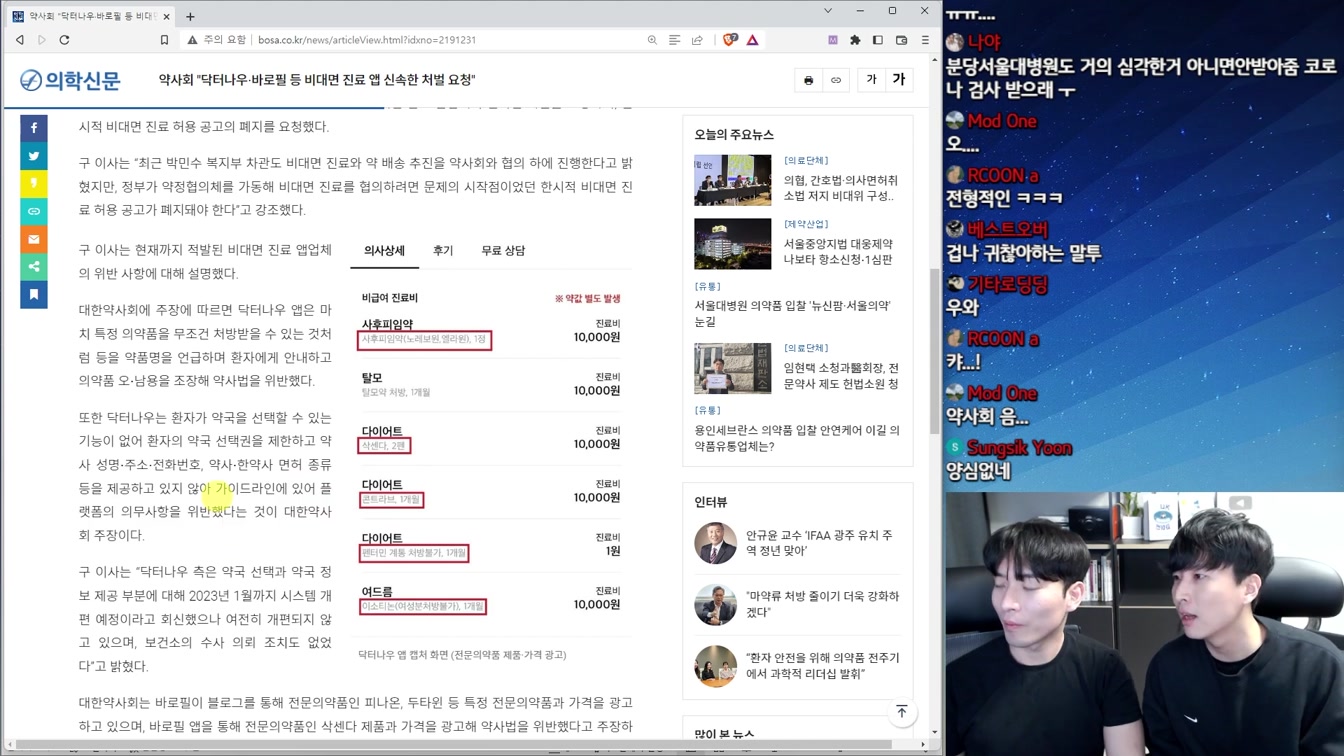The width and height of the screenshot is (1344, 756).
Task: Click 사후피임약 row in the app capture
Action: pyautogui.click(x=490, y=332)
